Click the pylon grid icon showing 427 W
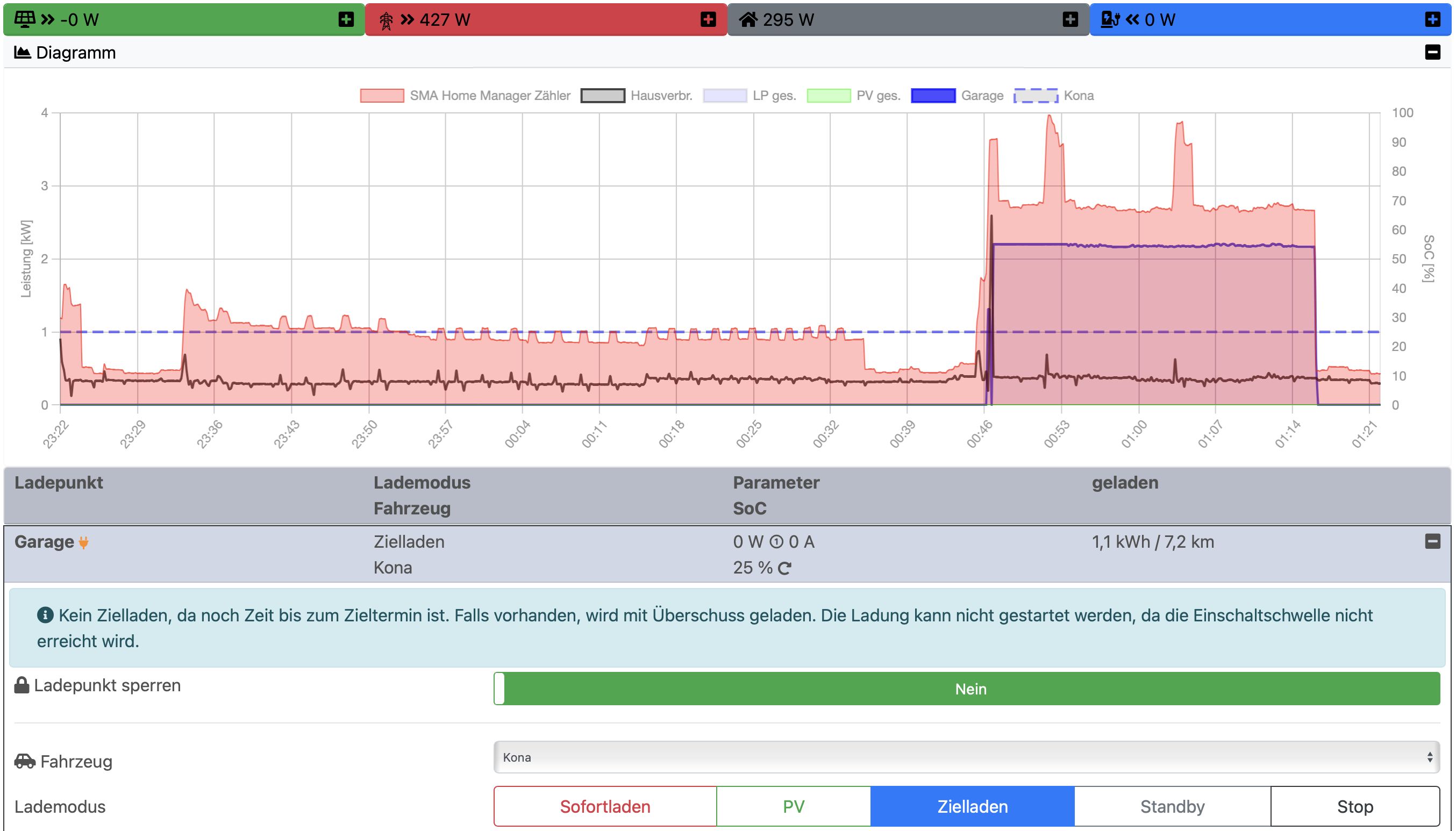Viewport: 1456px width, 831px height. pos(387,20)
